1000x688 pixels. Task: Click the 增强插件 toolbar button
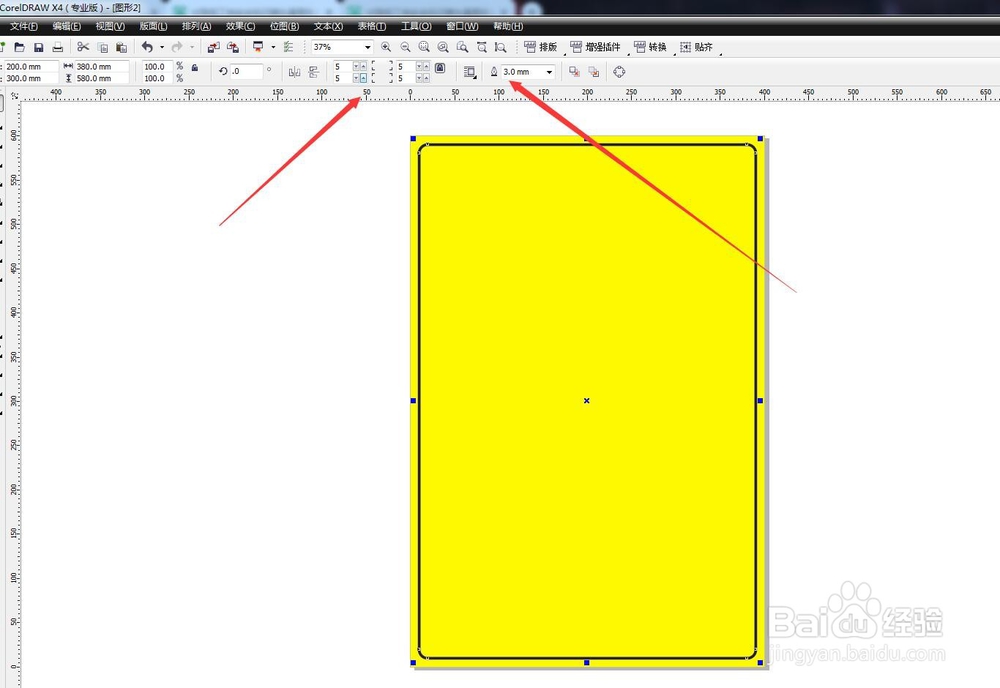pos(596,47)
